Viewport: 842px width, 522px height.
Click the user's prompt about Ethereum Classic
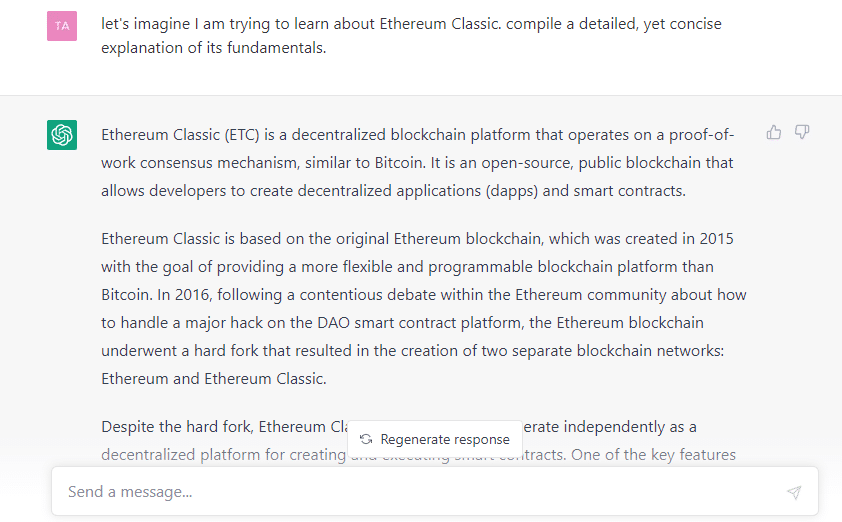click(x=411, y=35)
